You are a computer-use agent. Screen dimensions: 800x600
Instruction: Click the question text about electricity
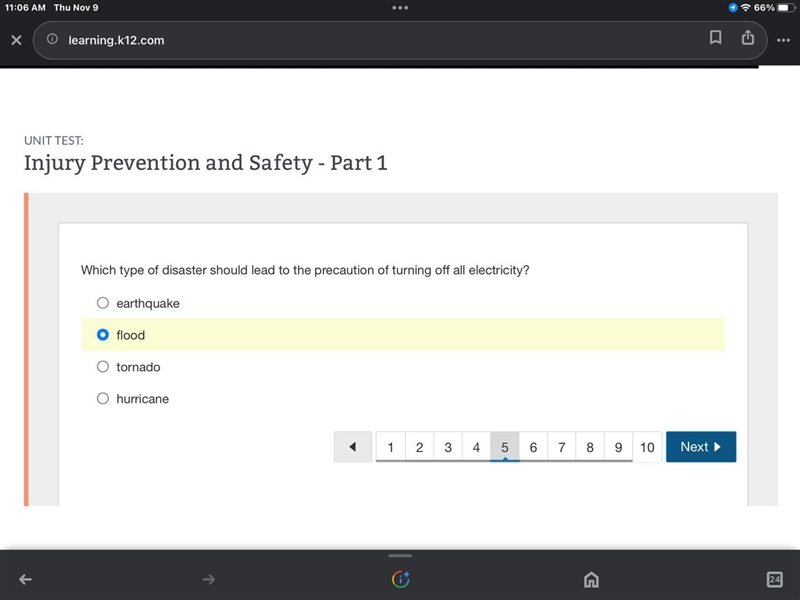pyautogui.click(x=305, y=270)
